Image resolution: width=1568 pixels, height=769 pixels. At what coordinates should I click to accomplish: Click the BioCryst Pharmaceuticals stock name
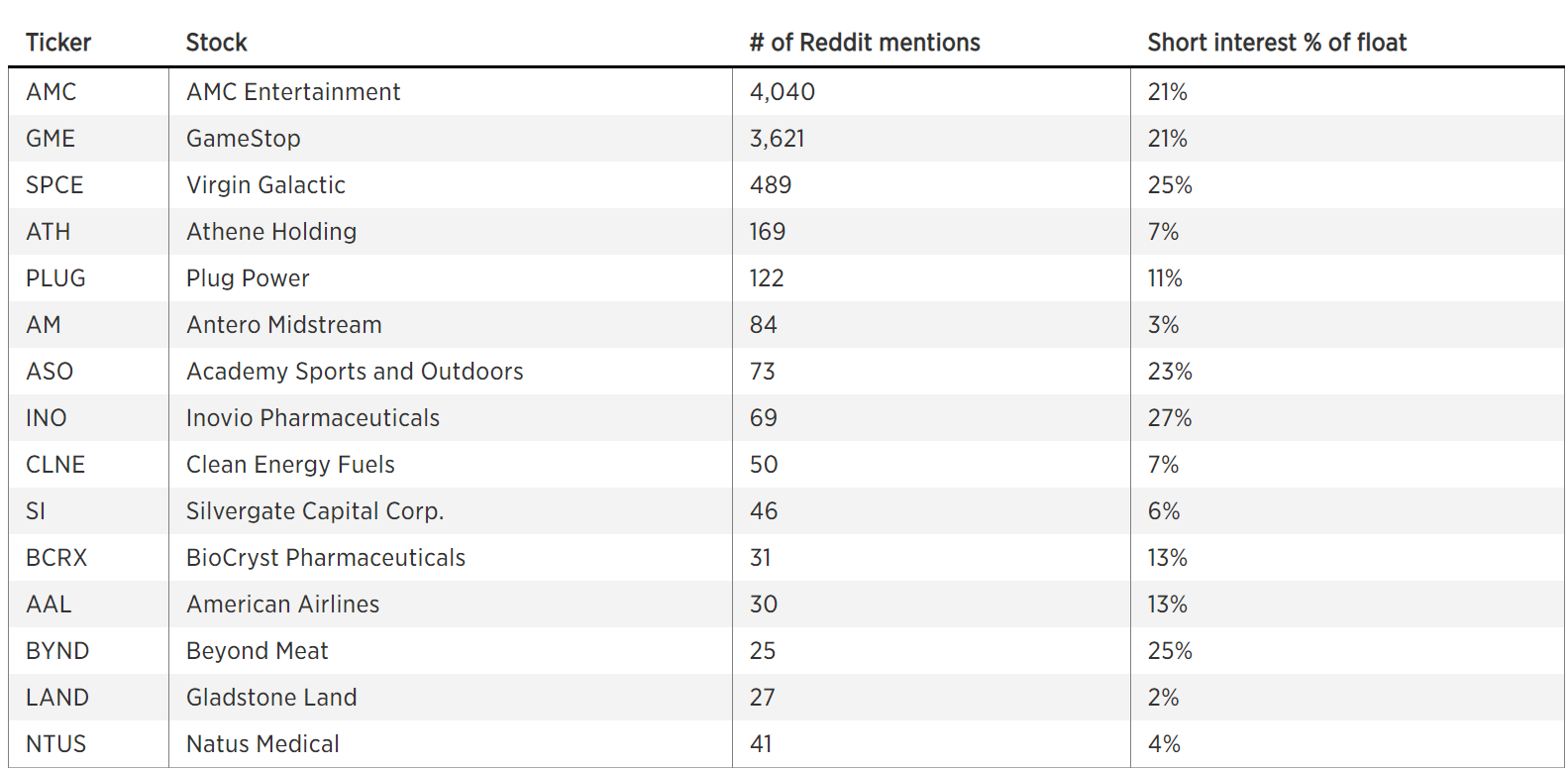[x=326, y=558]
